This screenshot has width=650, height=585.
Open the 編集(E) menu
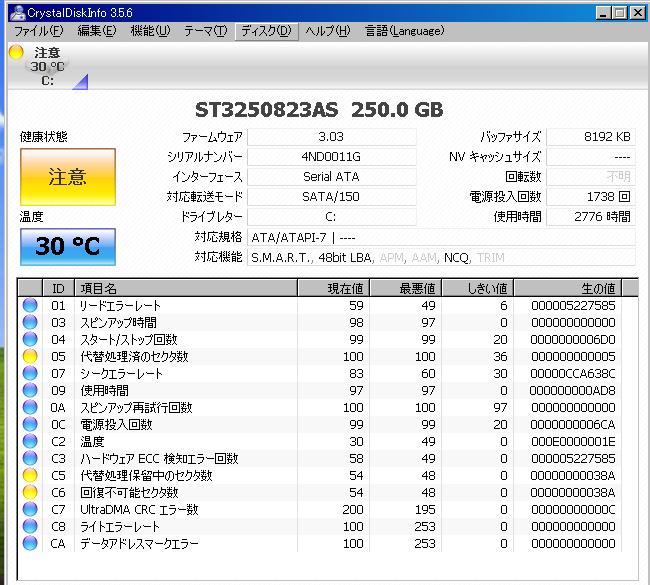coord(97,31)
